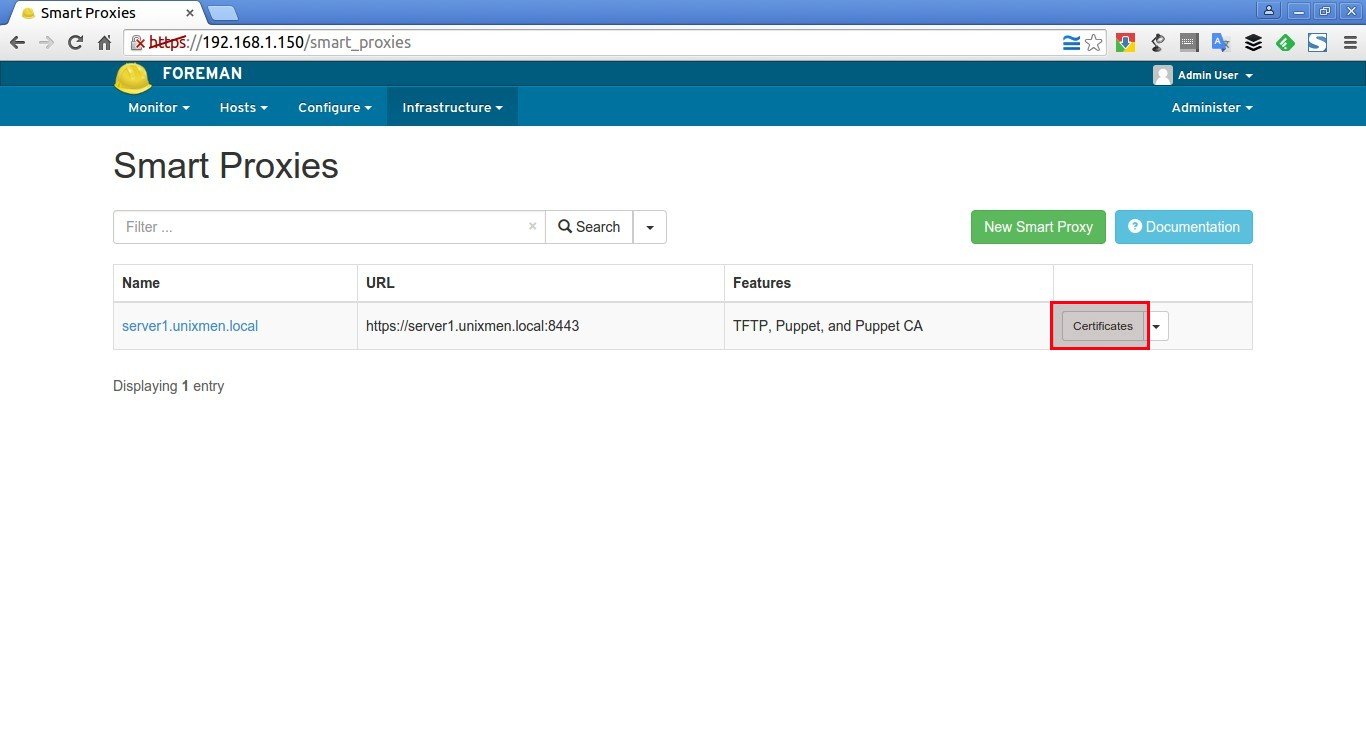This screenshot has height=744, width=1366.
Task: Open the Infrastructure menu
Action: (x=452, y=107)
